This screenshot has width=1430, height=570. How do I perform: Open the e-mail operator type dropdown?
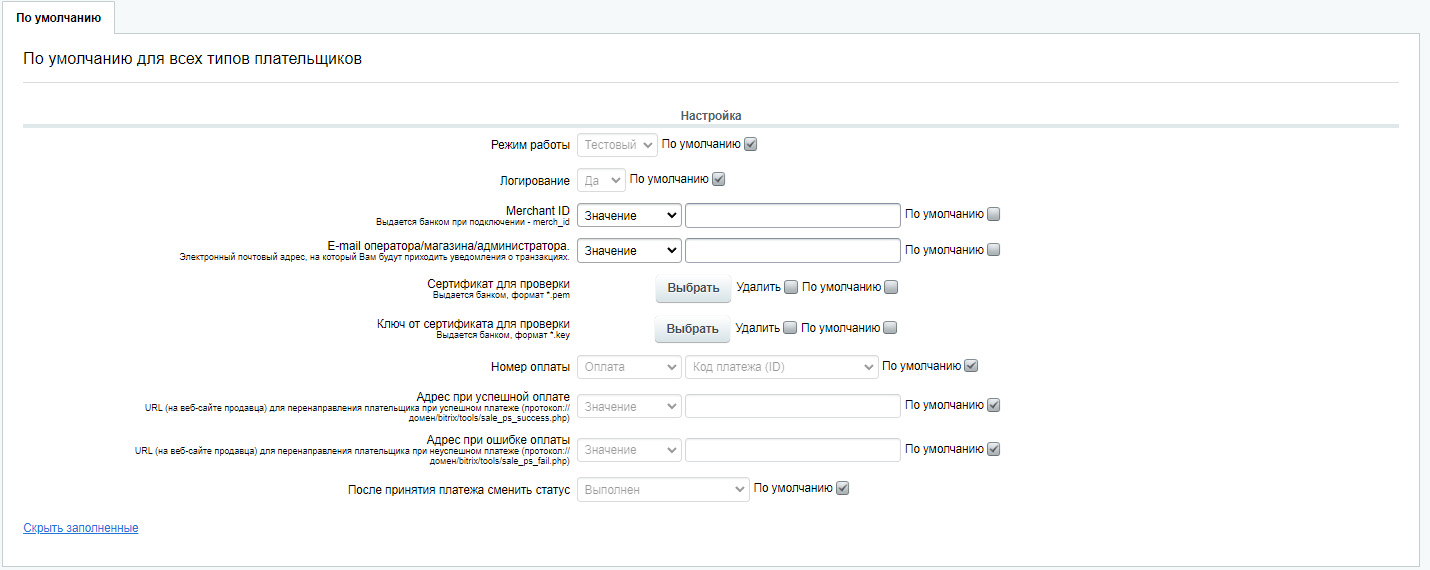coord(629,250)
